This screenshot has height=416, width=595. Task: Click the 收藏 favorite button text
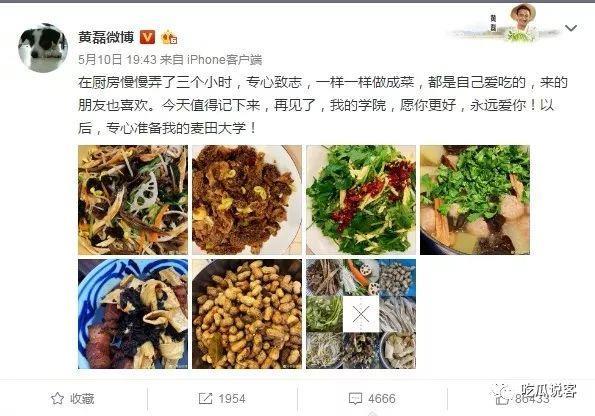[x=82, y=399]
